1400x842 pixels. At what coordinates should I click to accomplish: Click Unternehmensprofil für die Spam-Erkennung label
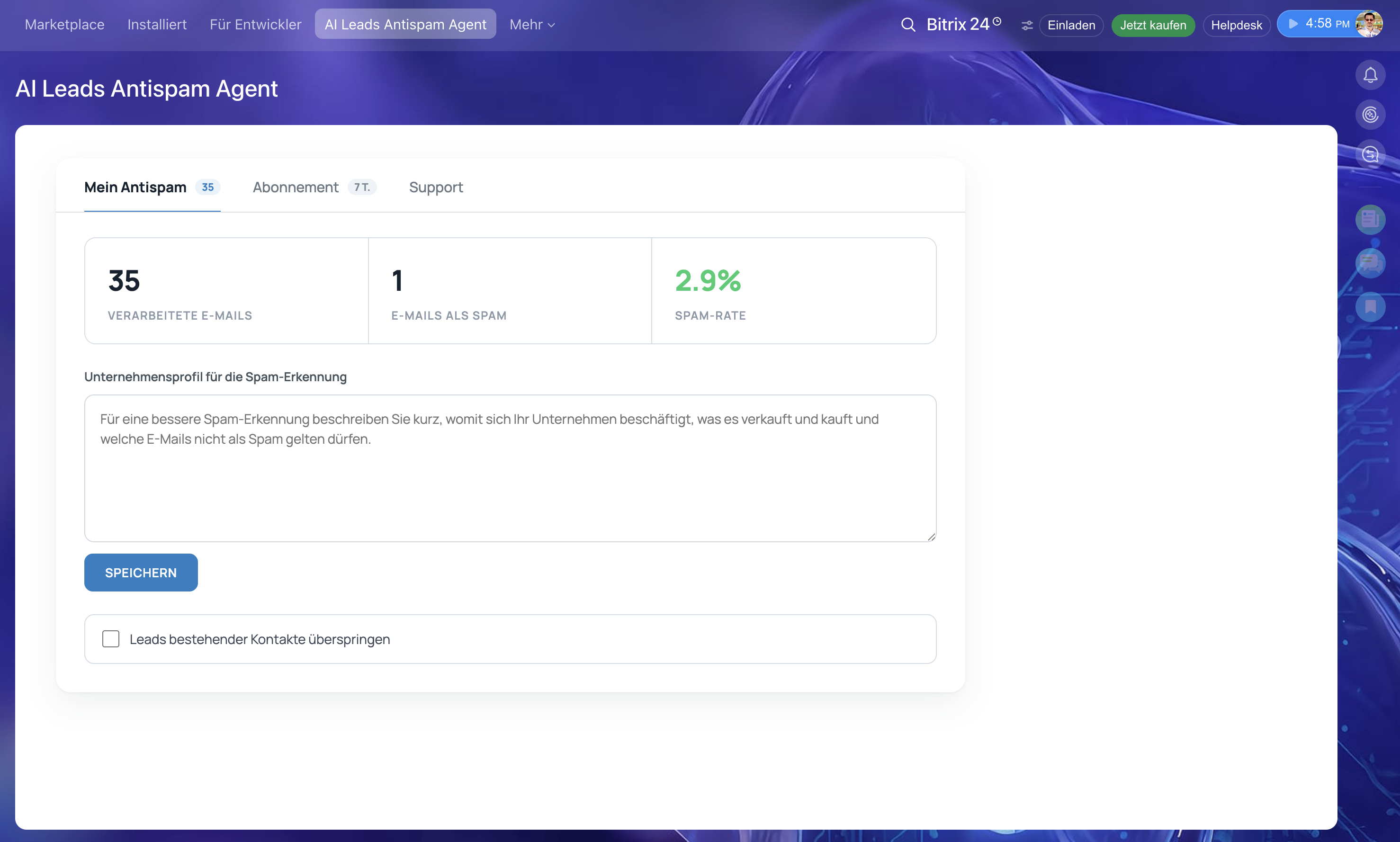click(x=215, y=377)
